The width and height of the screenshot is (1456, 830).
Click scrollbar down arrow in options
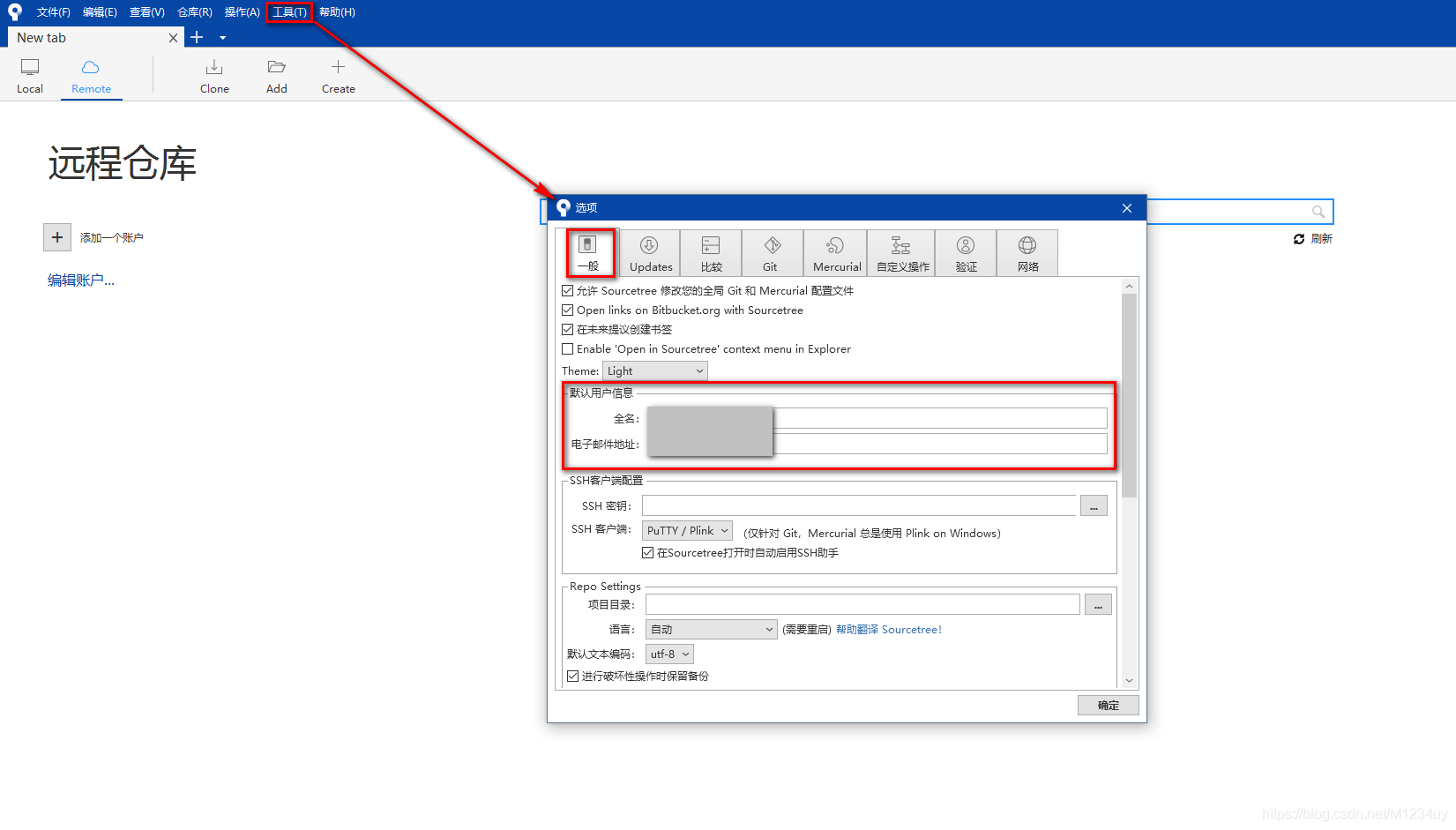1130,681
